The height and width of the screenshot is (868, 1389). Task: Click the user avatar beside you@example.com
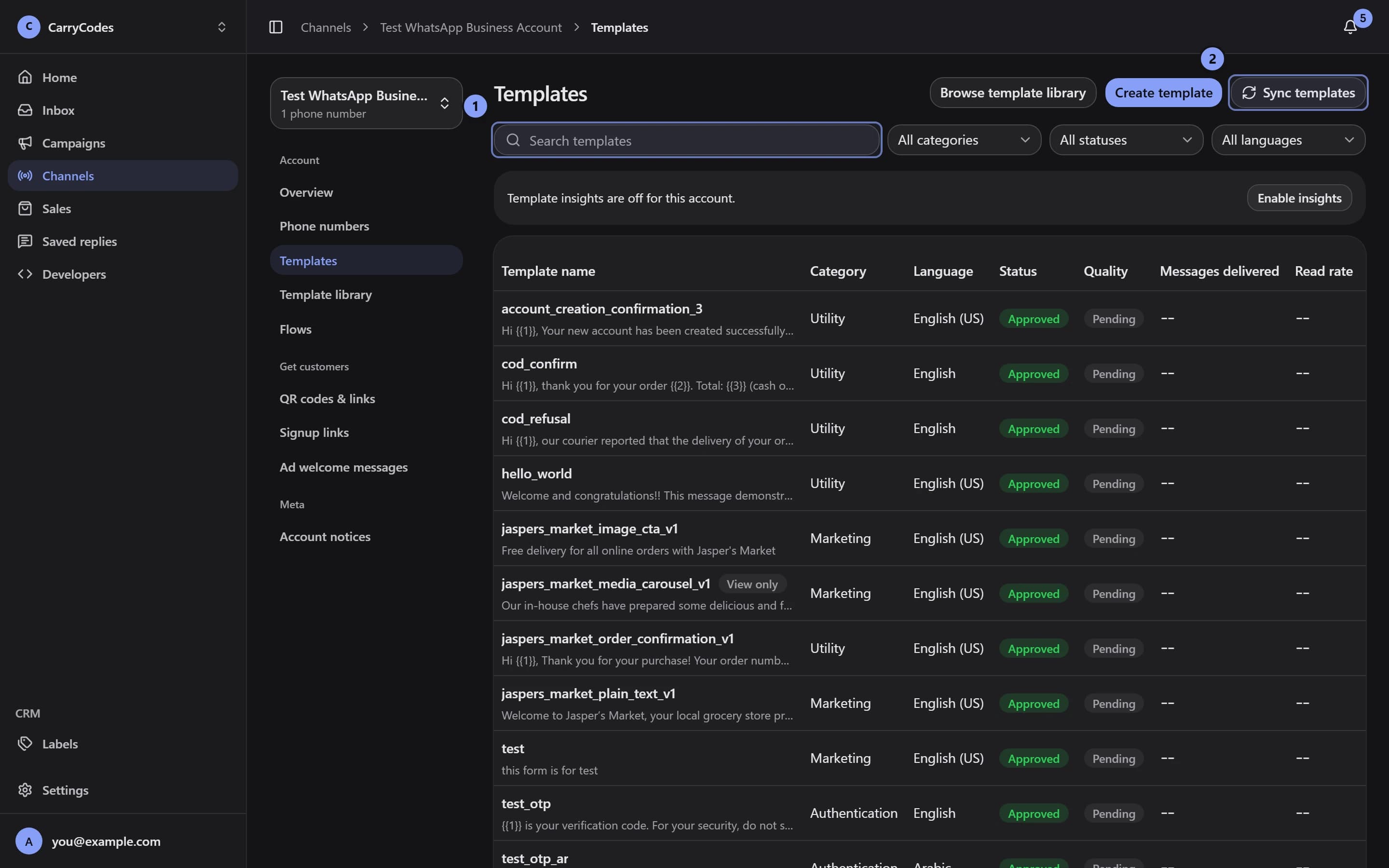pyautogui.click(x=29, y=841)
